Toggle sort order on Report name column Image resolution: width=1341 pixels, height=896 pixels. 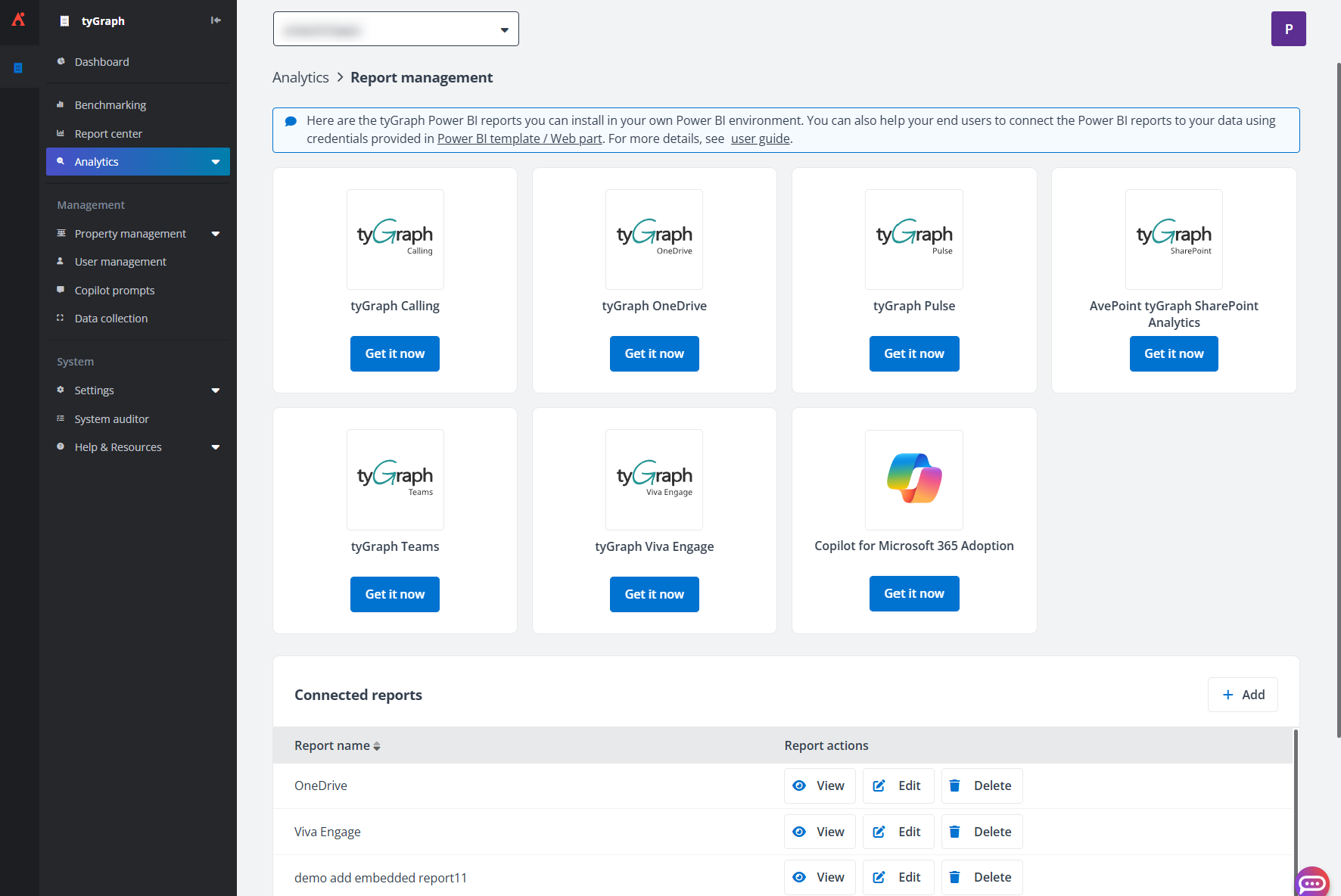tap(377, 745)
